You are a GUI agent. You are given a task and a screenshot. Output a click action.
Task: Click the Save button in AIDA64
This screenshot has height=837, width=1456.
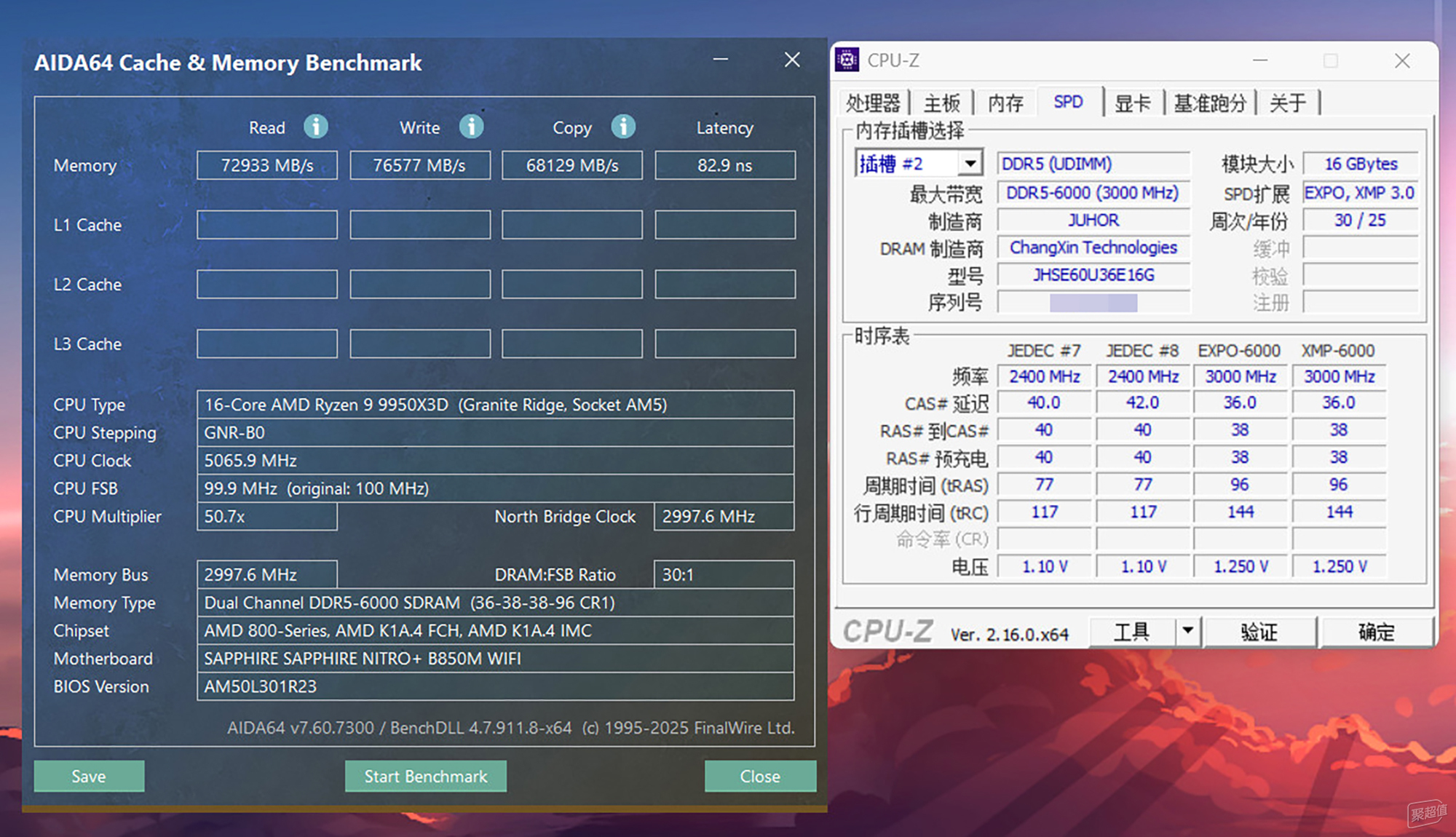pyautogui.click(x=89, y=776)
